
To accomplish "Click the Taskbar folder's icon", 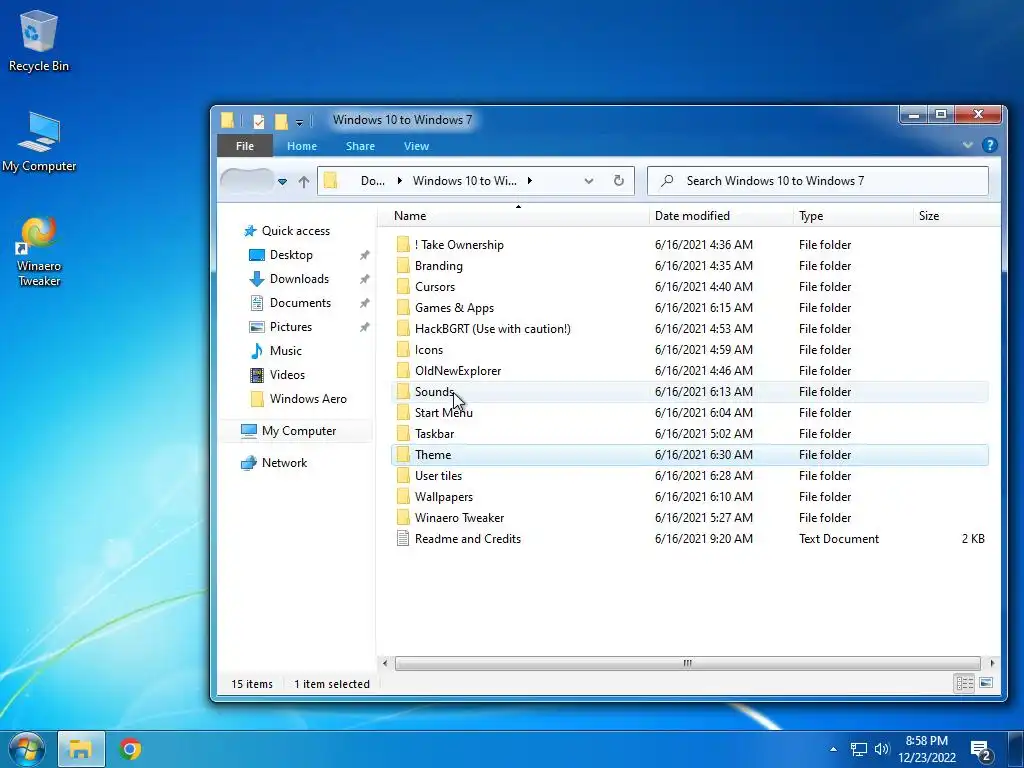I will (x=403, y=434).
